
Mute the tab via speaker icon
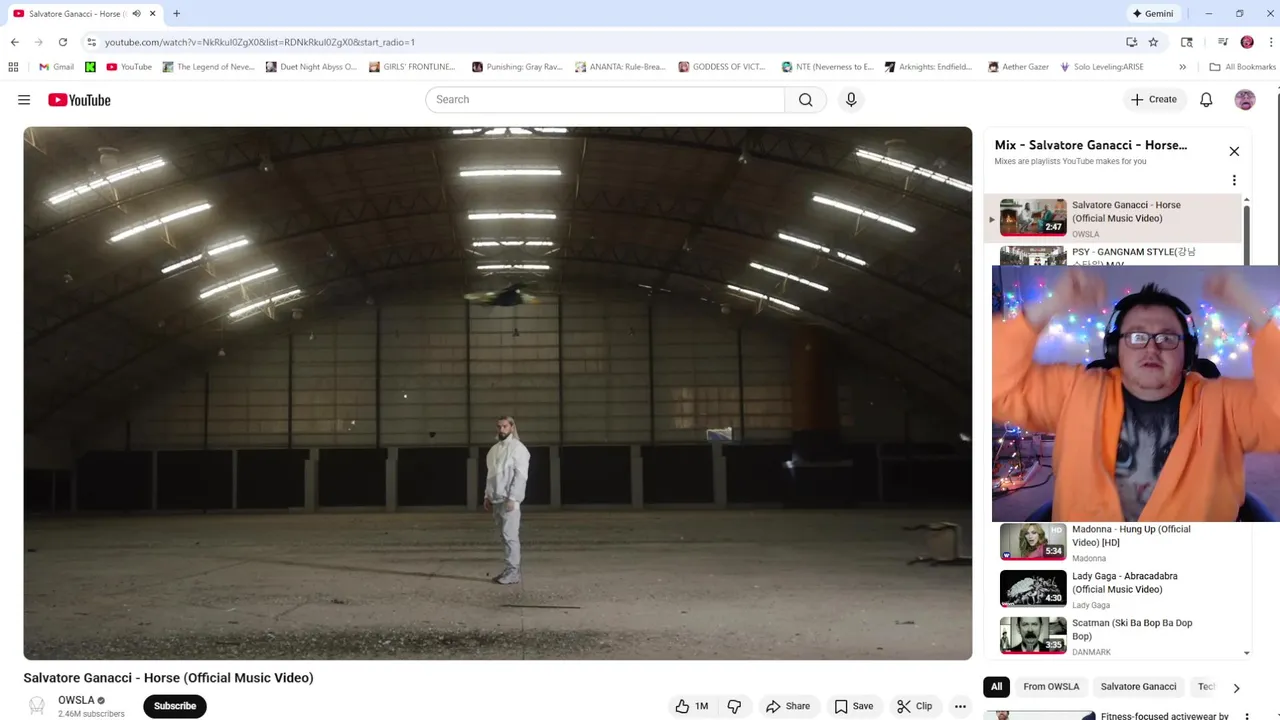tap(136, 13)
